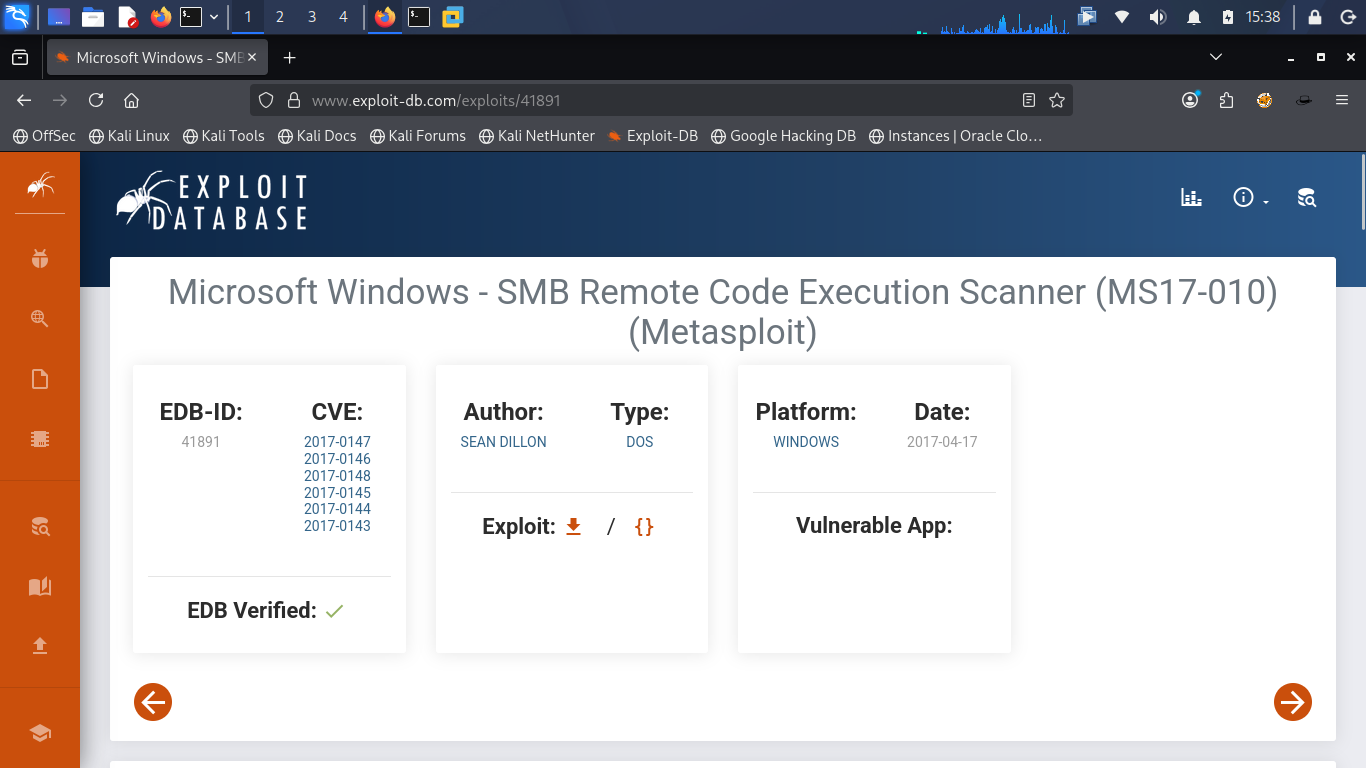This screenshot has height=768, width=1366.
Task: Open the Kali NetHunter bookmark
Action: pos(537,136)
